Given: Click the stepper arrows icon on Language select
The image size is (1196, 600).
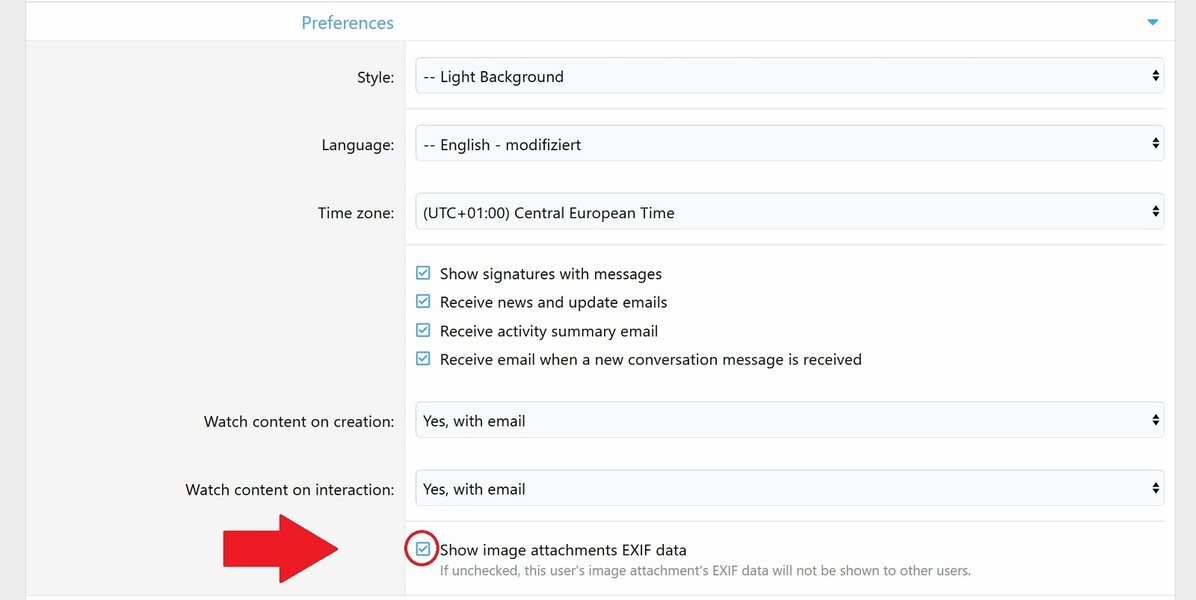Looking at the screenshot, I should tap(1157, 143).
